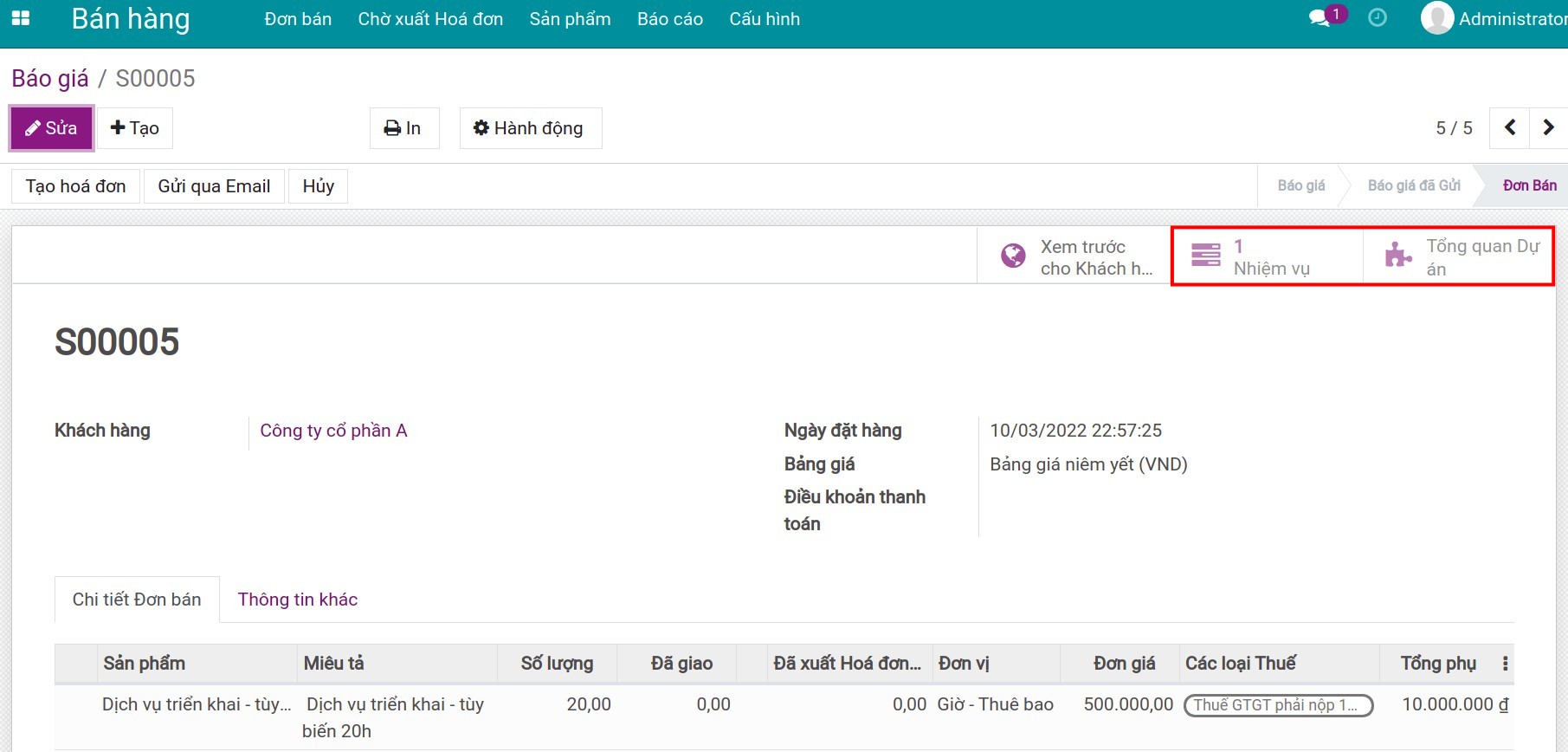The height and width of the screenshot is (752, 1568).
Task: Click the Bán hàng app title
Action: pyautogui.click(x=131, y=18)
